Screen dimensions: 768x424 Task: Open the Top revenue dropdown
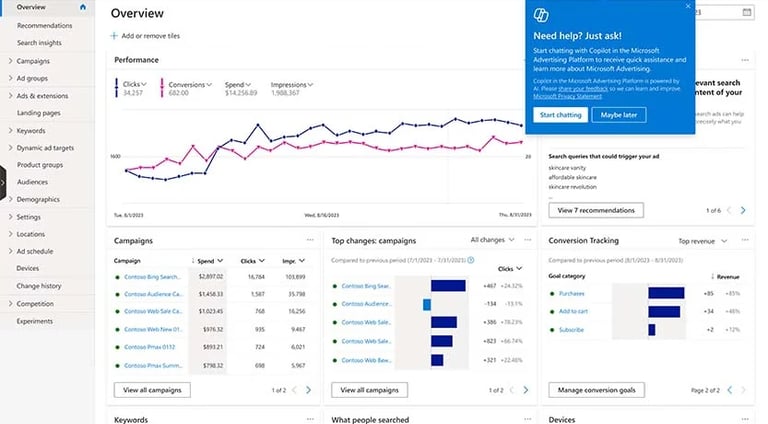703,241
